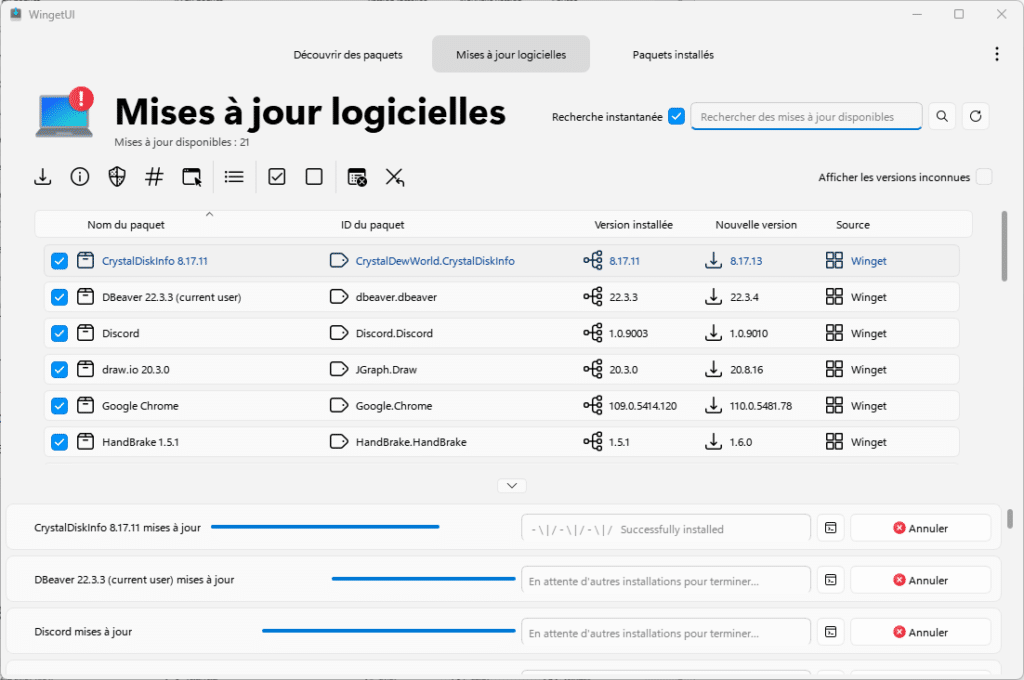The image size is (1024, 680).
Task: Select the Mises à jour logicielles tab
Action: click(x=511, y=54)
